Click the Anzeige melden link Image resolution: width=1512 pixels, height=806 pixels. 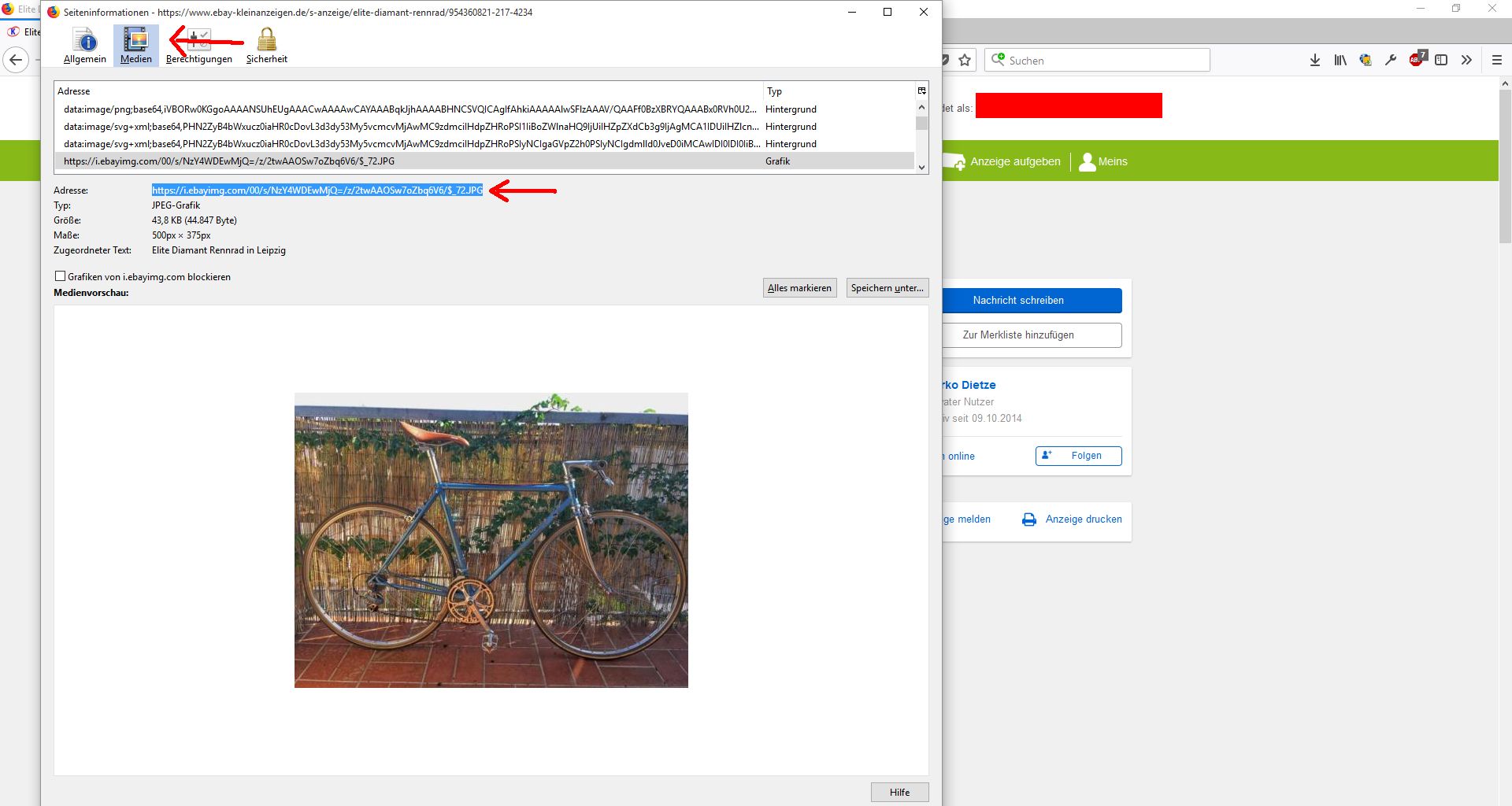(x=967, y=519)
